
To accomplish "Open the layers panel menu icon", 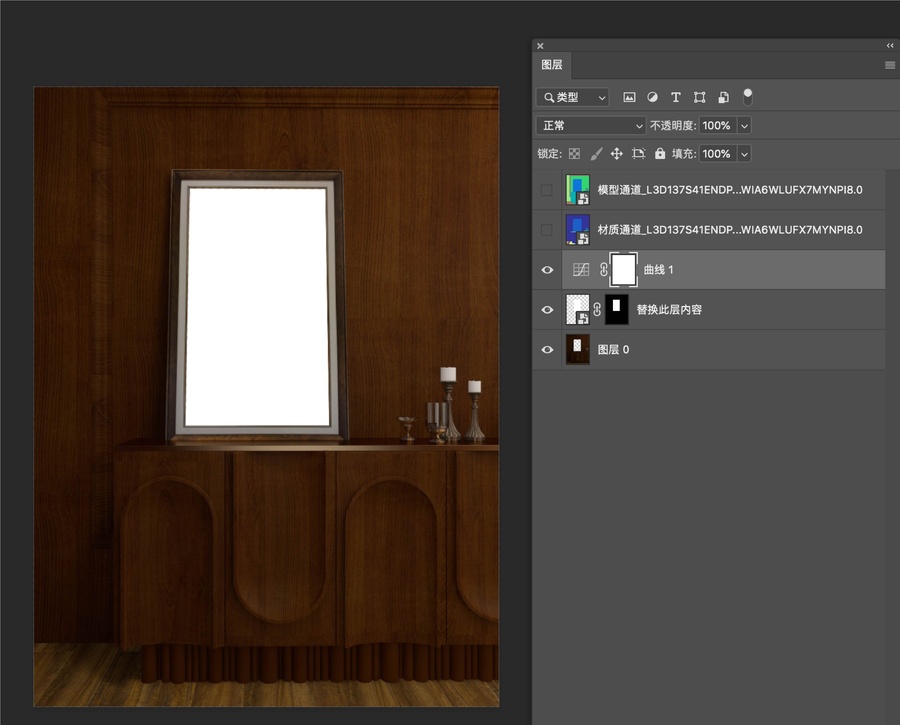I will pyautogui.click(x=890, y=65).
